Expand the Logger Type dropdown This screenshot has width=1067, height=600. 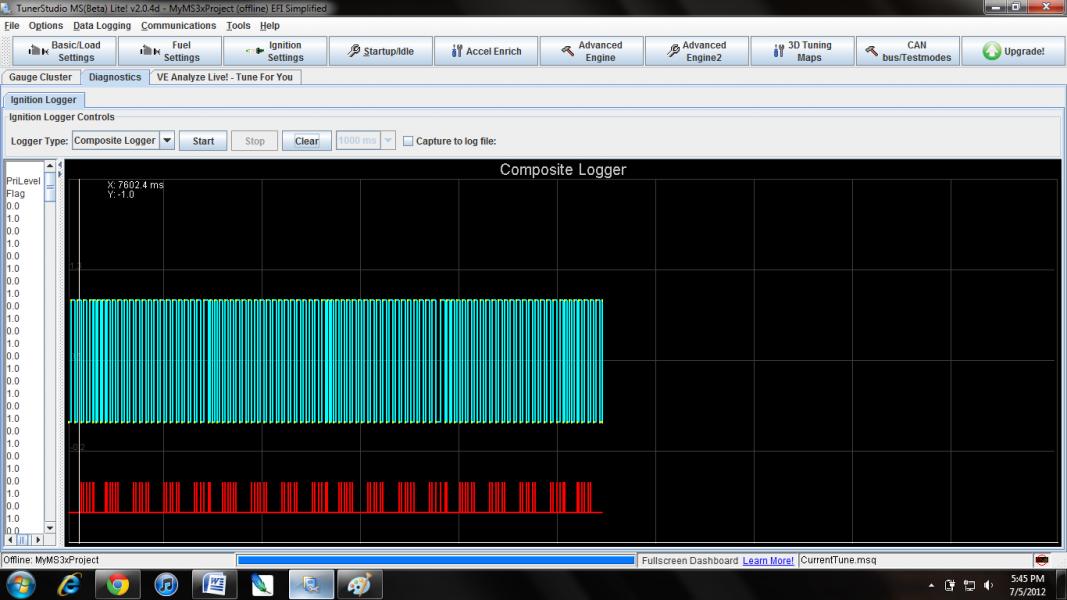pyautogui.click(x=167, y=141)
